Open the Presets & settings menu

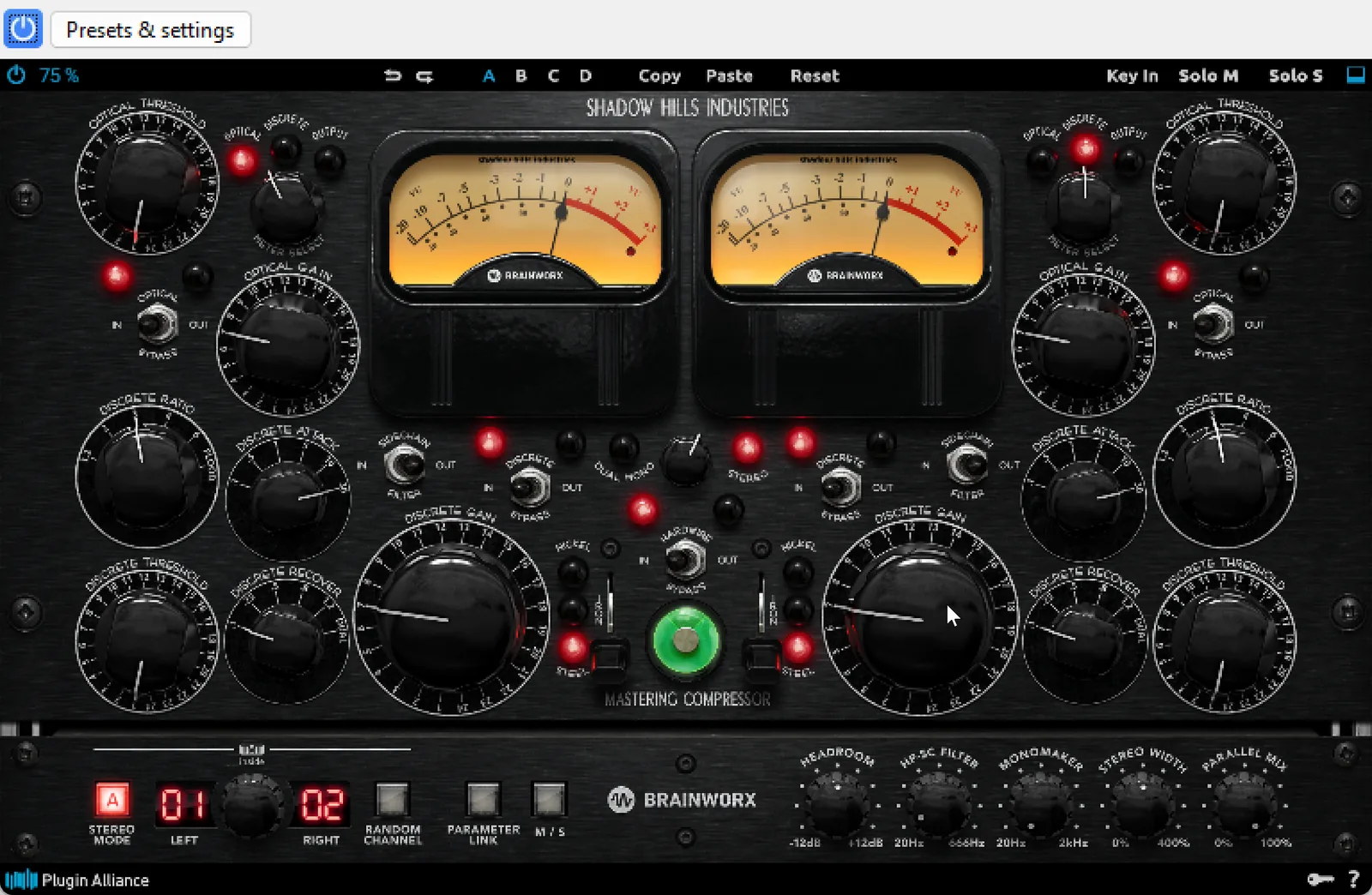click(150, 30)
